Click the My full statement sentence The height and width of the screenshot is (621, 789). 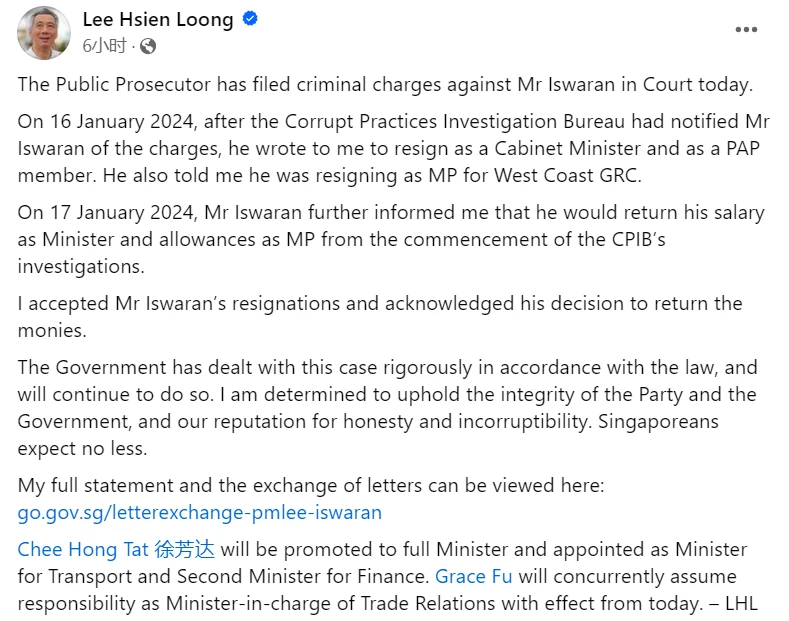[311, 486]
